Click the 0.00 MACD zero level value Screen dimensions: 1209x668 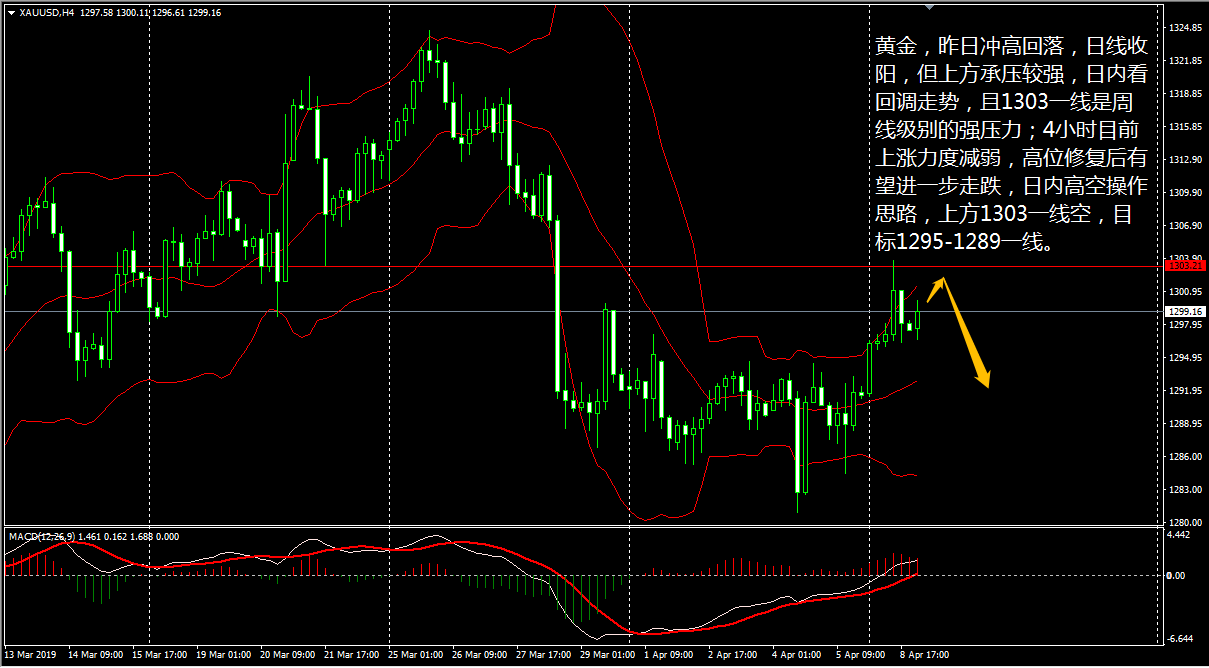1177,576
